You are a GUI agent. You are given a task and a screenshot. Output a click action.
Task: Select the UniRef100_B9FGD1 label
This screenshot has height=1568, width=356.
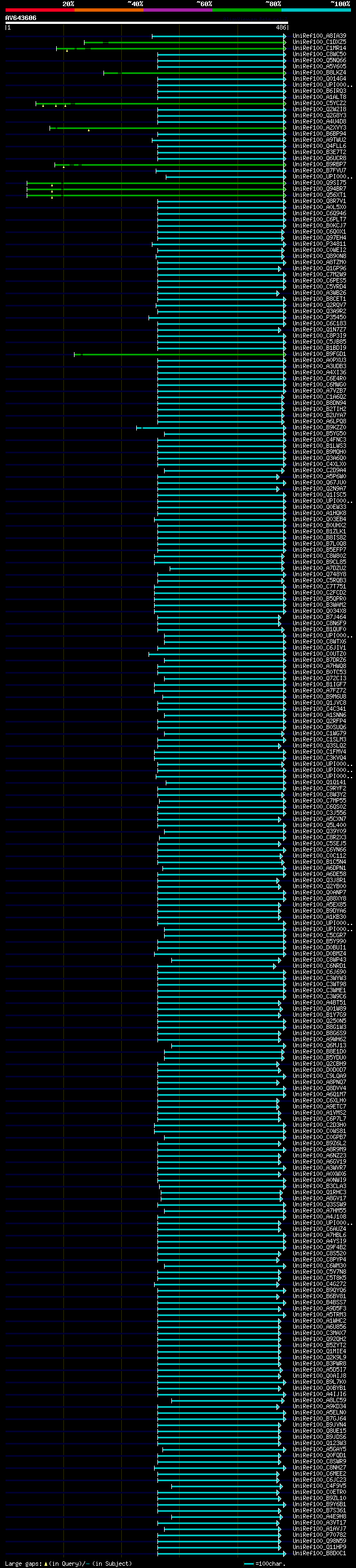click(319, 354)
